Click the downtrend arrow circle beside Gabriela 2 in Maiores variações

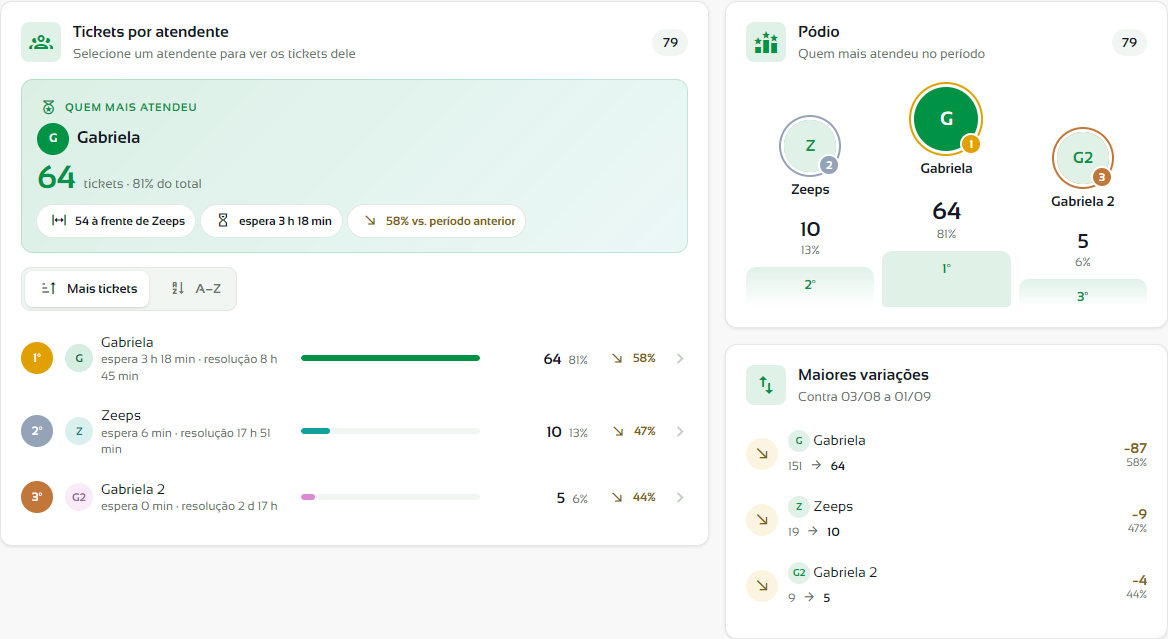pos(762,585)
